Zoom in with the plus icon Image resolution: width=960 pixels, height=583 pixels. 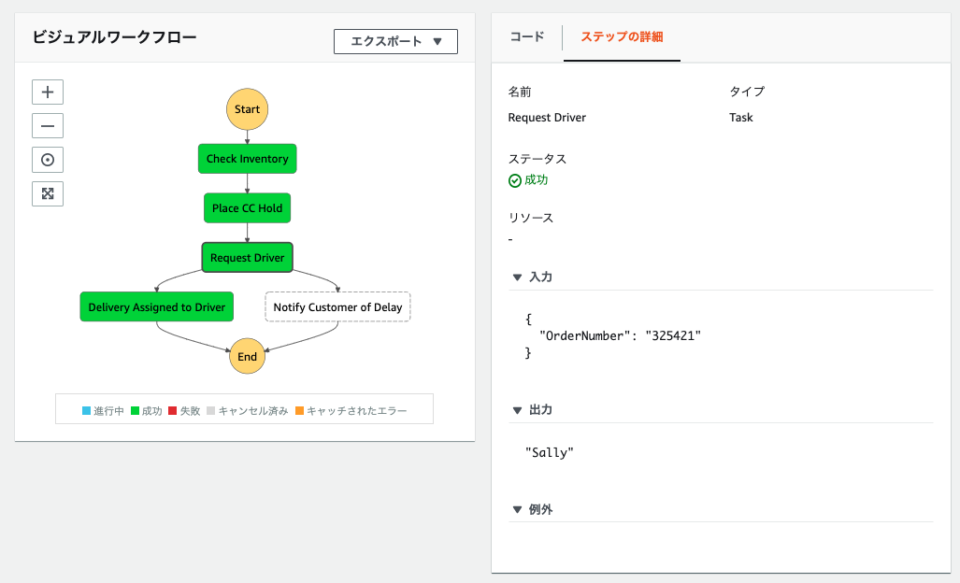click(48, 92)
